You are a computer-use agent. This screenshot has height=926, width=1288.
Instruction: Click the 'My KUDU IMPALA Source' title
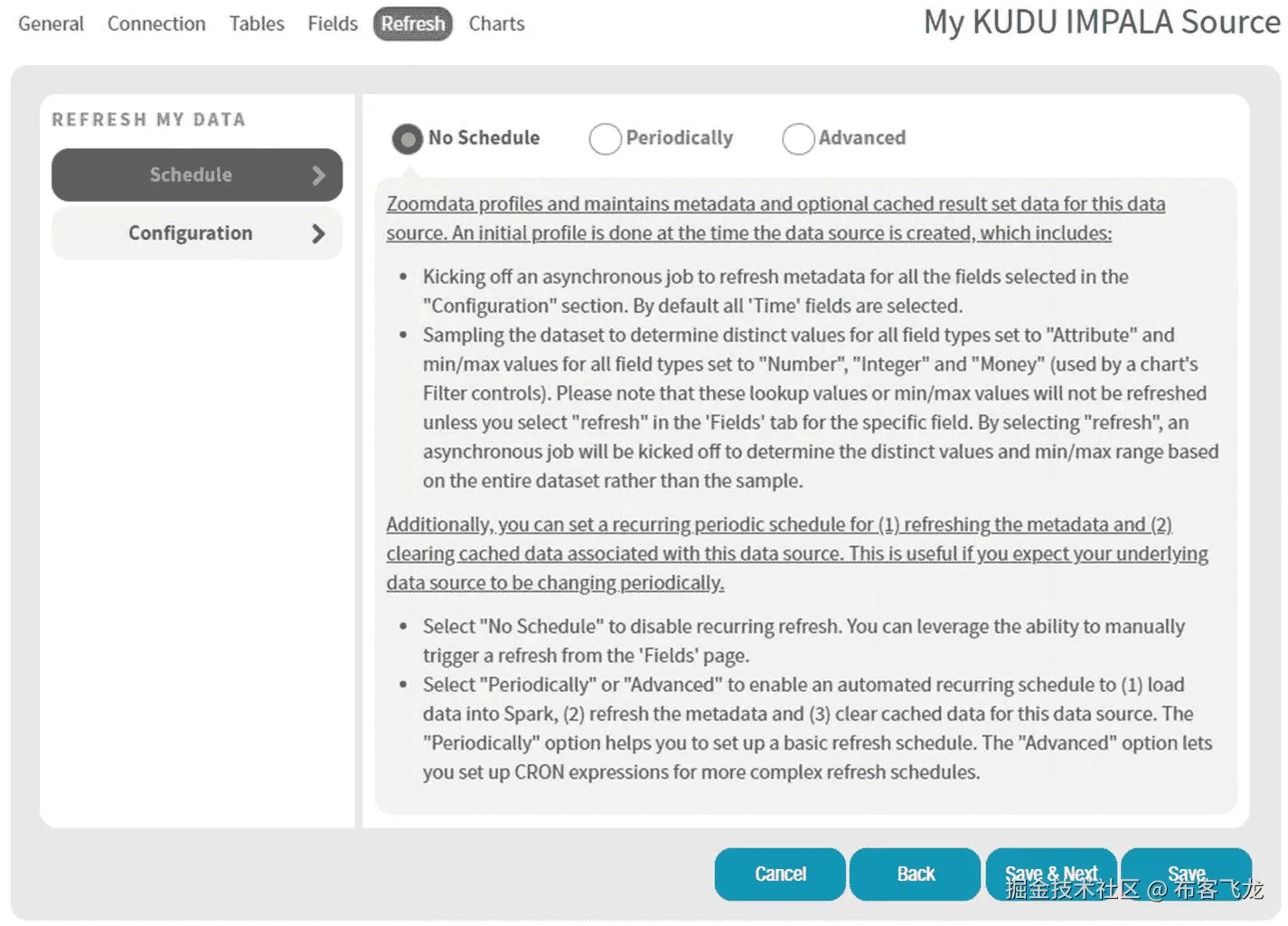(x=1101, y=23)
